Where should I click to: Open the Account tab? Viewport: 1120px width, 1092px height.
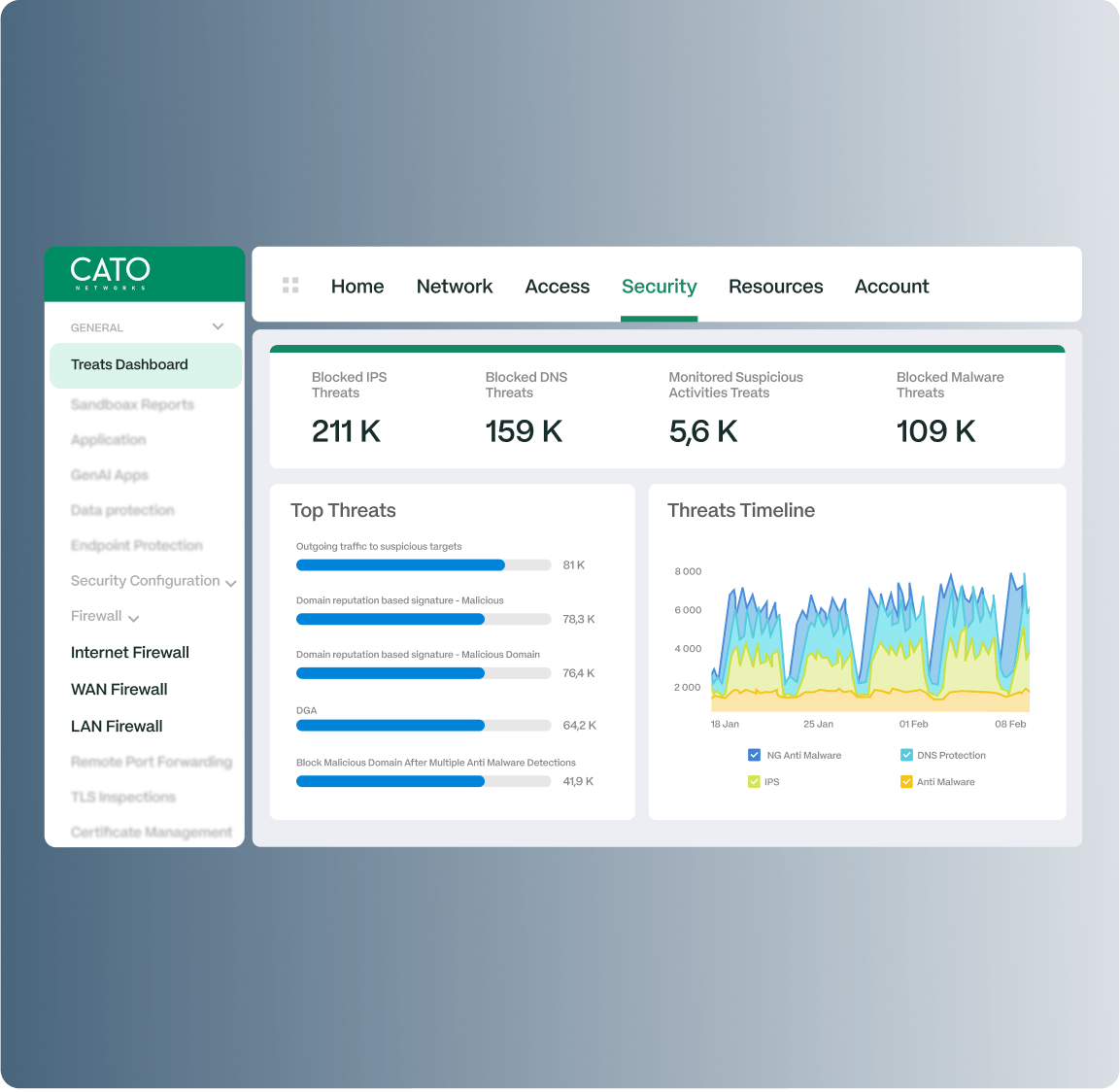click(x=892, y=287)
